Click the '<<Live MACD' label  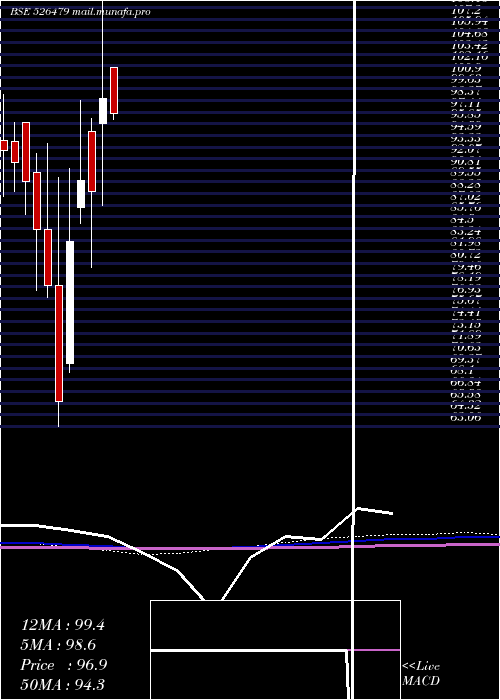(x=421, y=674)
